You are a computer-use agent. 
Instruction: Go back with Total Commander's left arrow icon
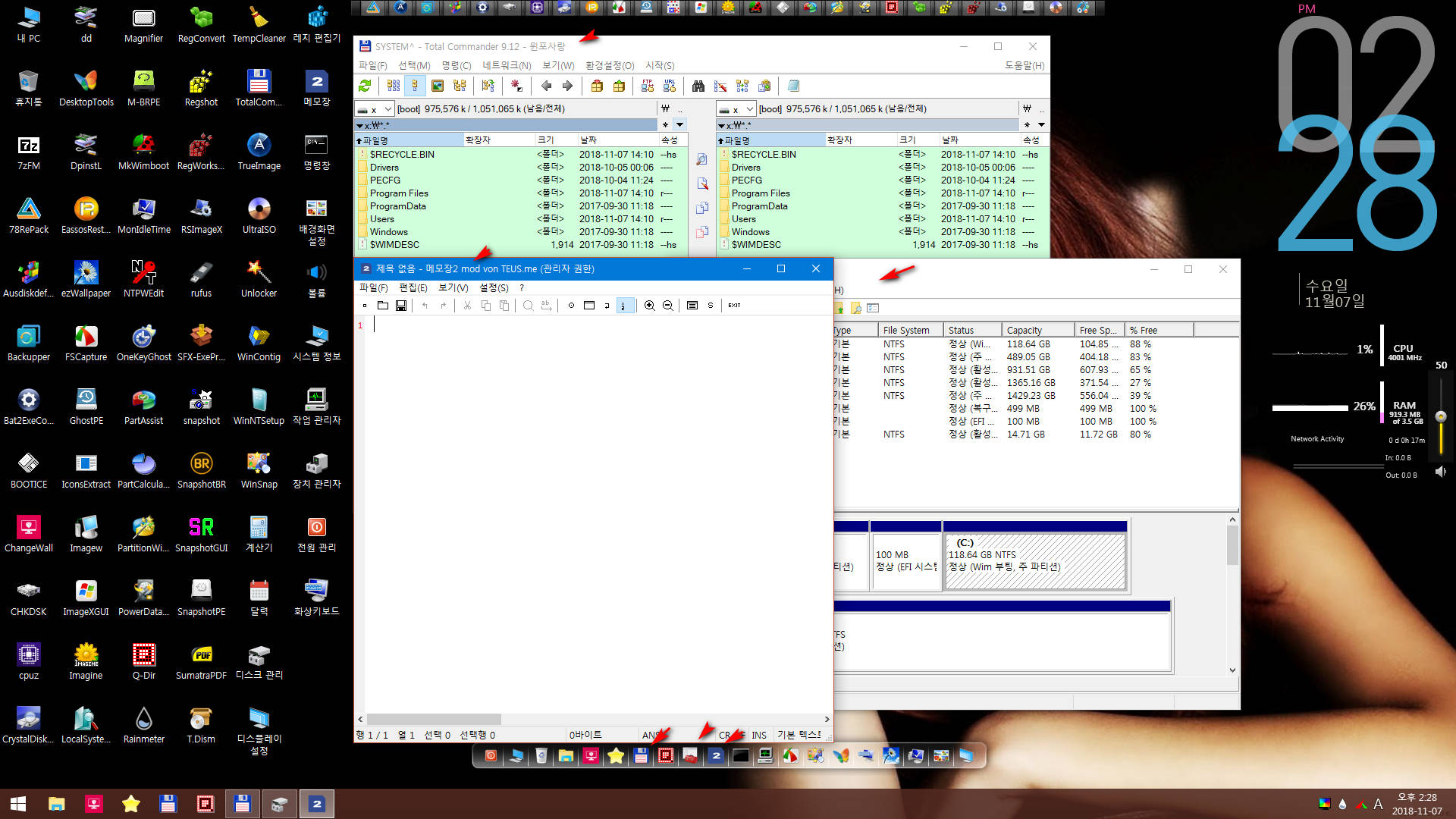click(546, 86)
